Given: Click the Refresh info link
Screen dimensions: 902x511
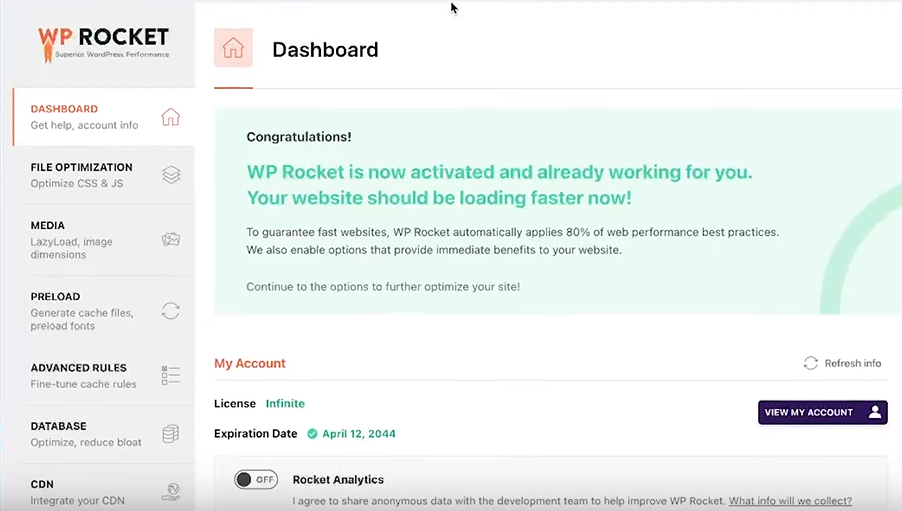Looking at the screenshot, I should (853, 363).
